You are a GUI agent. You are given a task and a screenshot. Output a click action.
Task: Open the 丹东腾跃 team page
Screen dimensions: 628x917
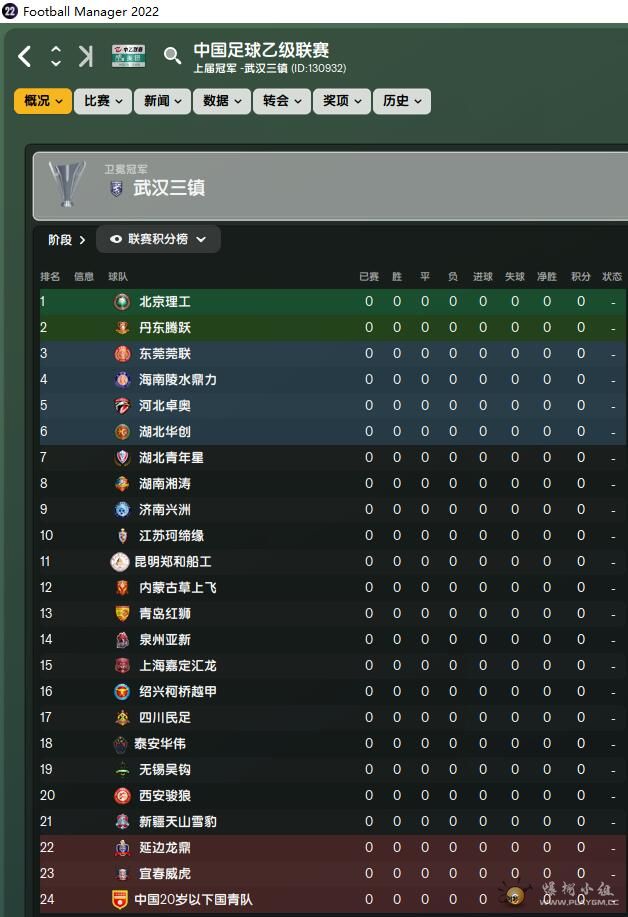pyautogui.click(x=165, y=327)
